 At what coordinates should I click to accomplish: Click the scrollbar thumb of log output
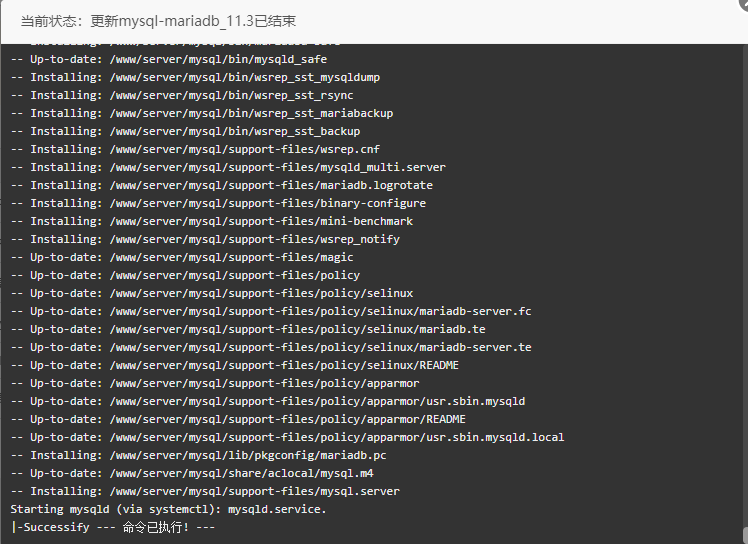(745, 535)
